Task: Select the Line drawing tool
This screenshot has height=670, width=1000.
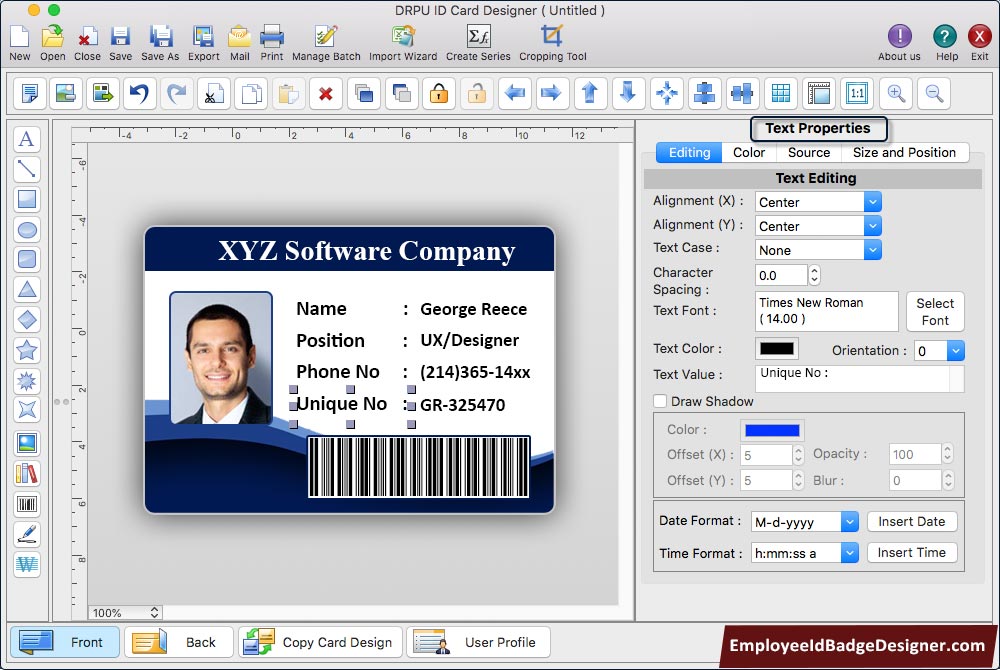Action: [27, 169]
